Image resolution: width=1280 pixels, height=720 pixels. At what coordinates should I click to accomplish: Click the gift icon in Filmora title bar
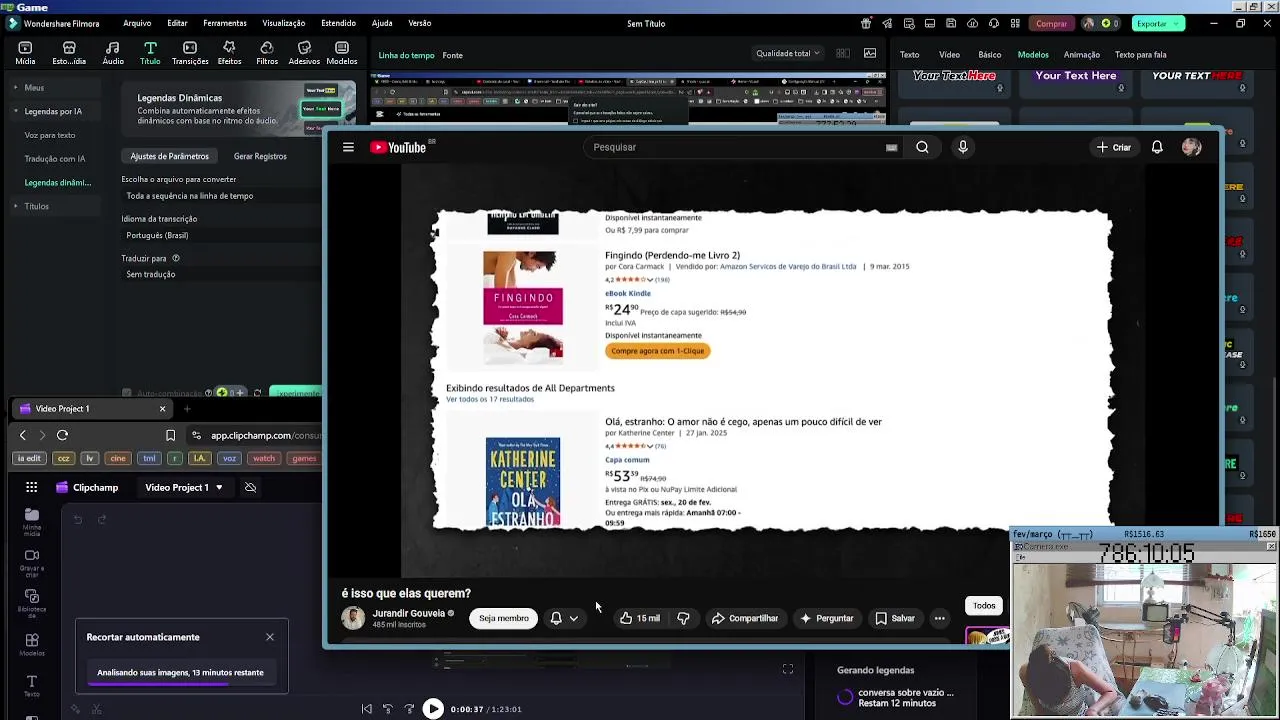[866, 23]
